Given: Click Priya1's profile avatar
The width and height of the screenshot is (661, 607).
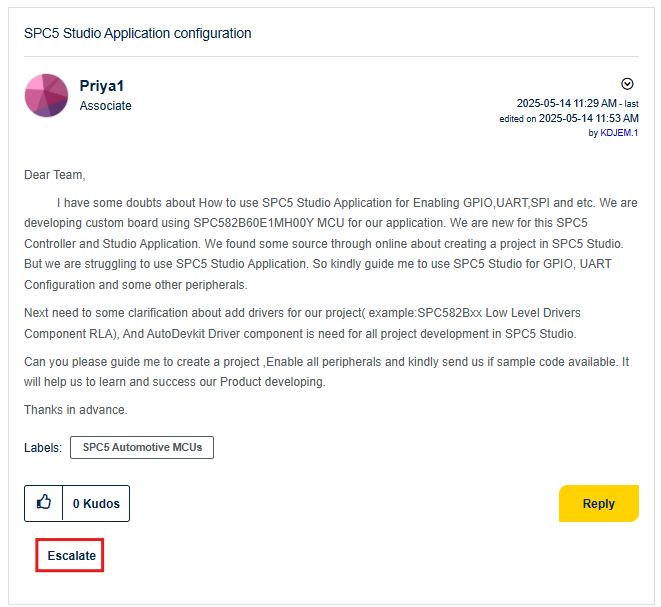Looking at the screenshot, I should pos(46,95).
